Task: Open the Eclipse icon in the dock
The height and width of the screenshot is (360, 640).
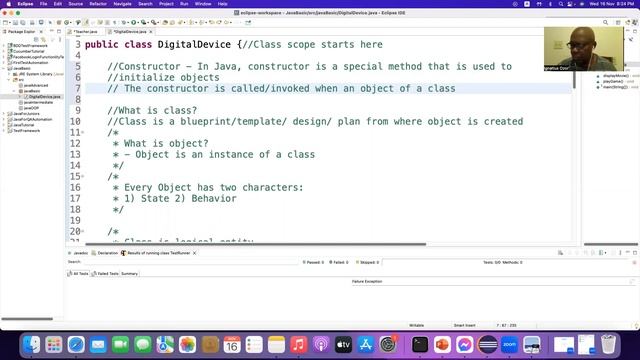Action: coord(487,345)
